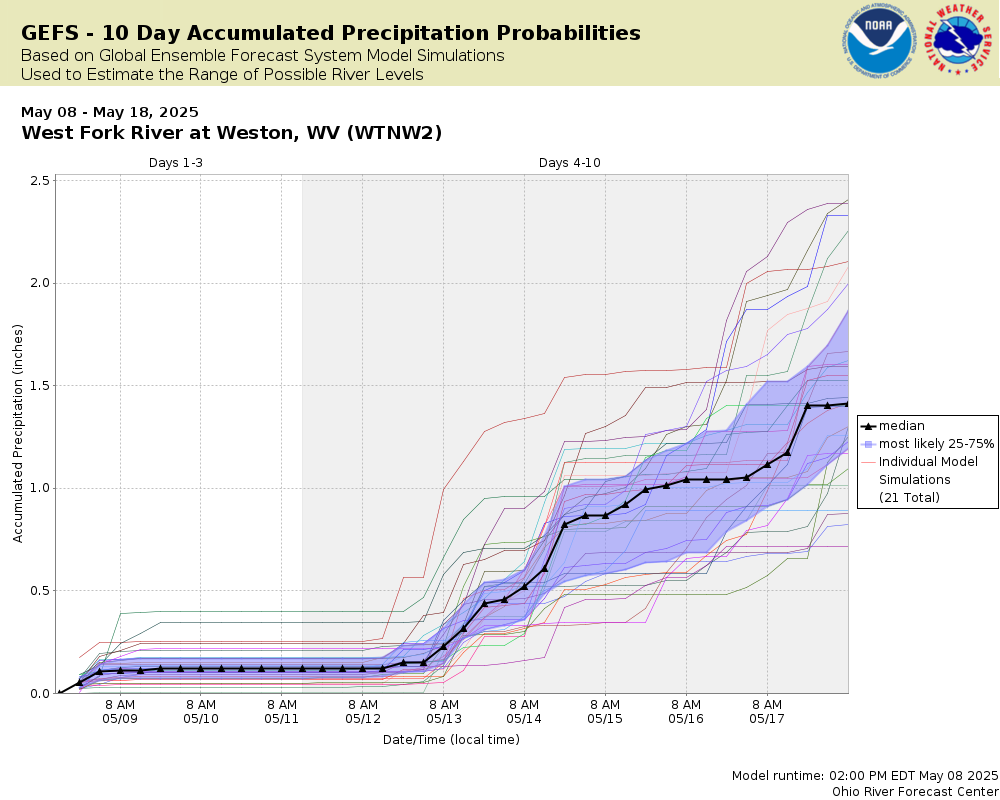This screenshot has height=800, width=1000.
Task: Click the Model runtime text
Action: (x=865, y=776)
